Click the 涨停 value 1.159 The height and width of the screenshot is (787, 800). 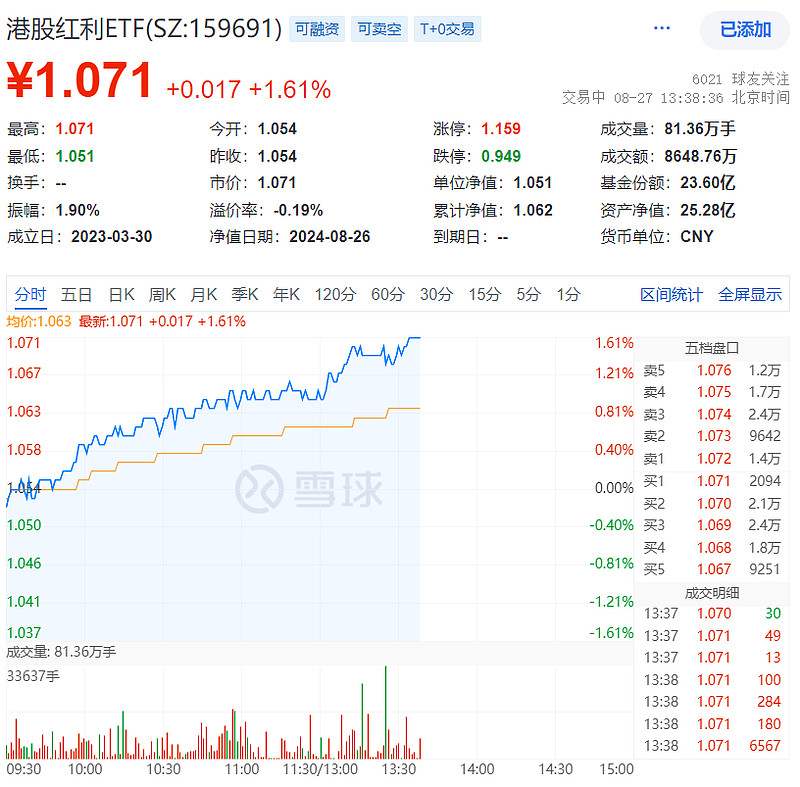[x=501, y=129]
